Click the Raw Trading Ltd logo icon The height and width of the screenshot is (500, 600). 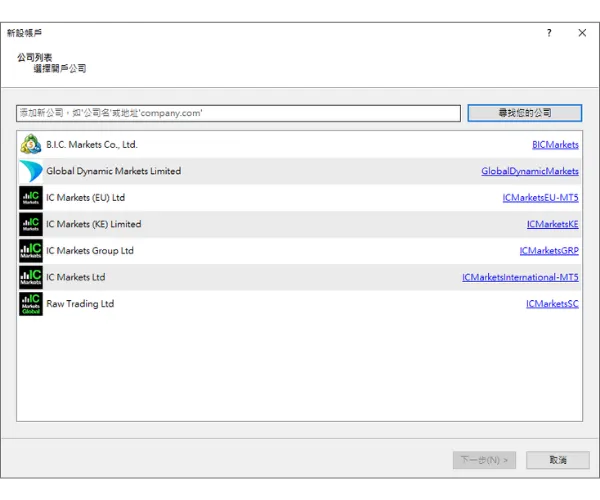(x=30, y=304)
